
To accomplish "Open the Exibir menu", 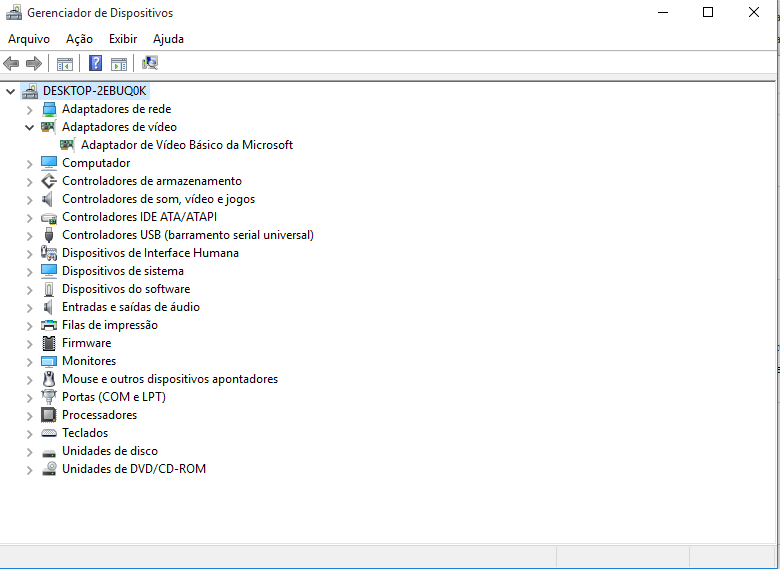I will (x=123, y=39).
